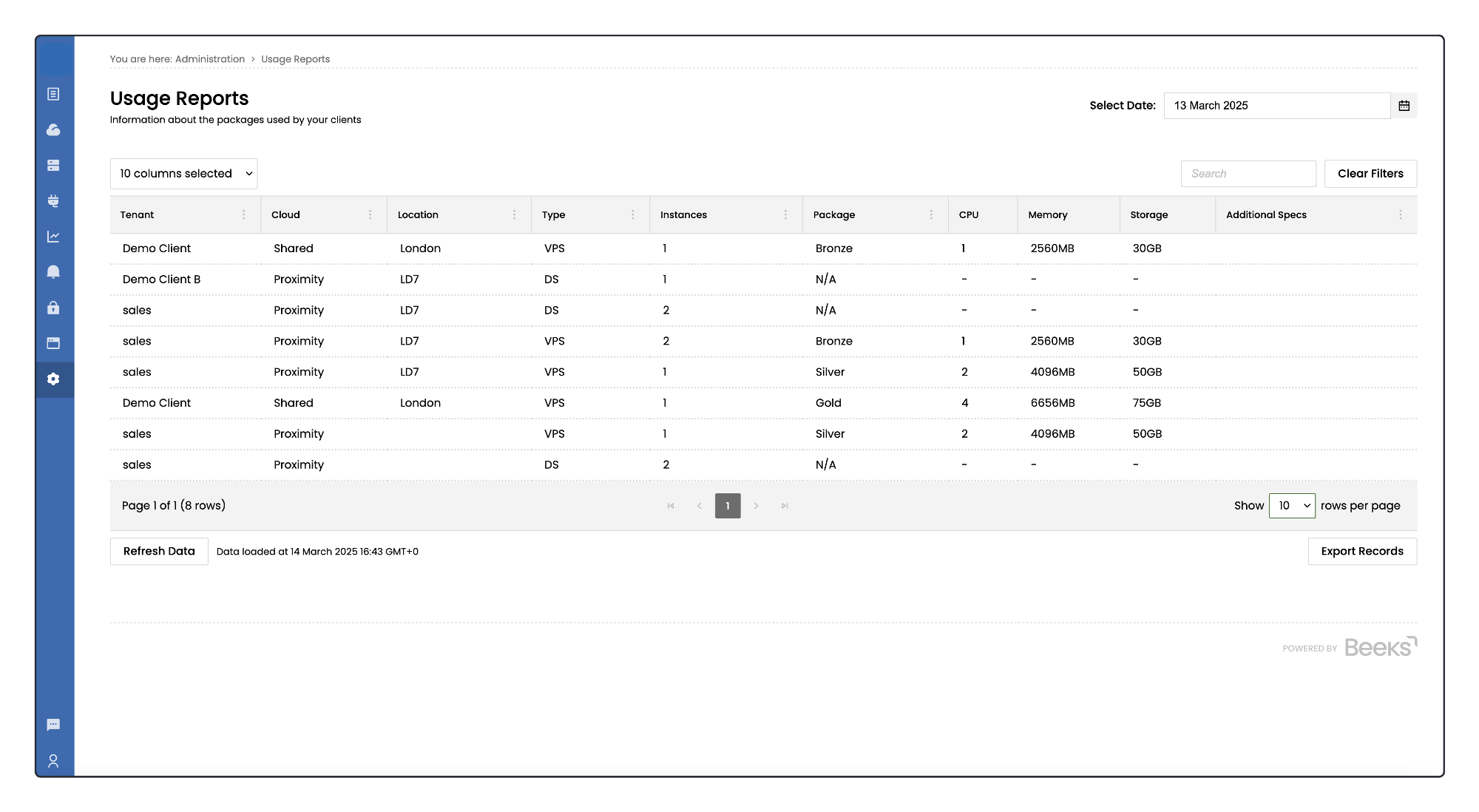Expand the 10 columns selected dropdown

tap(183, 174)
